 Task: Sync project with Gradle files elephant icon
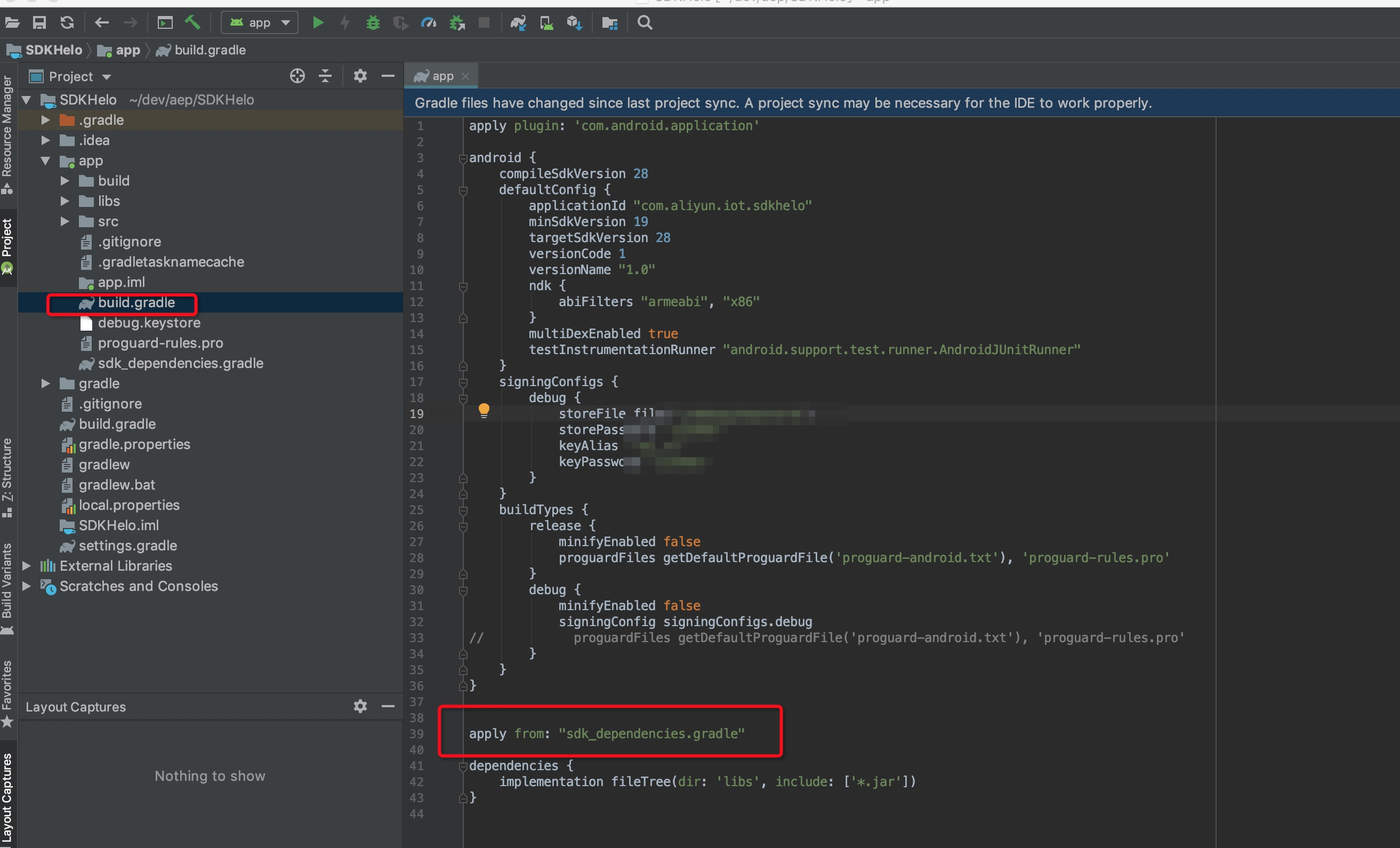[518, 23]
